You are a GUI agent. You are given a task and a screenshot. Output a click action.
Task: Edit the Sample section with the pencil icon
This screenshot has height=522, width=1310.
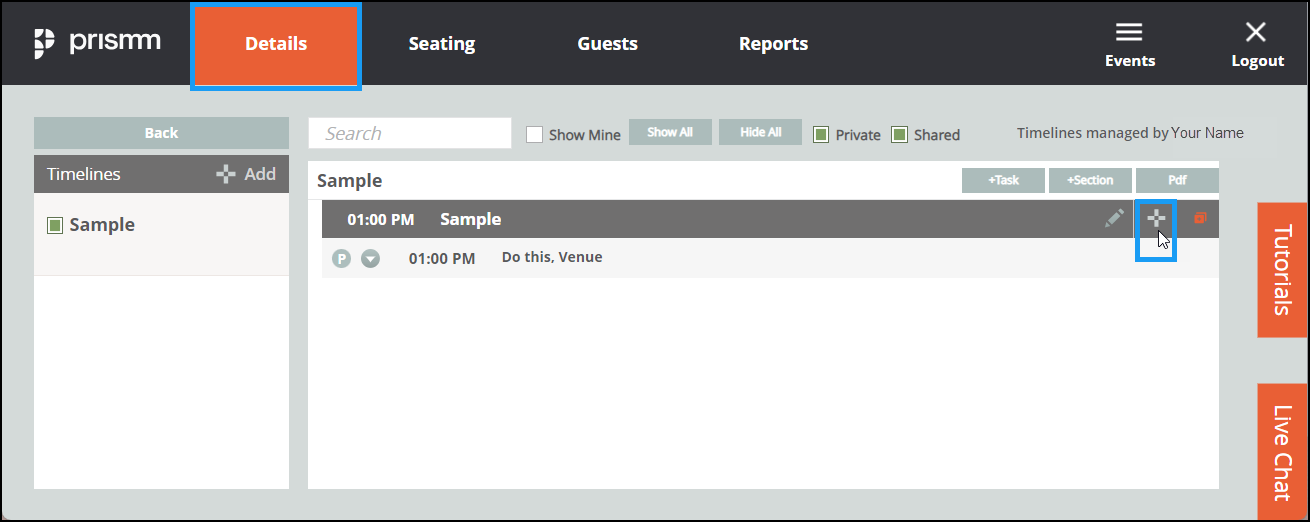click(1114, 218)
